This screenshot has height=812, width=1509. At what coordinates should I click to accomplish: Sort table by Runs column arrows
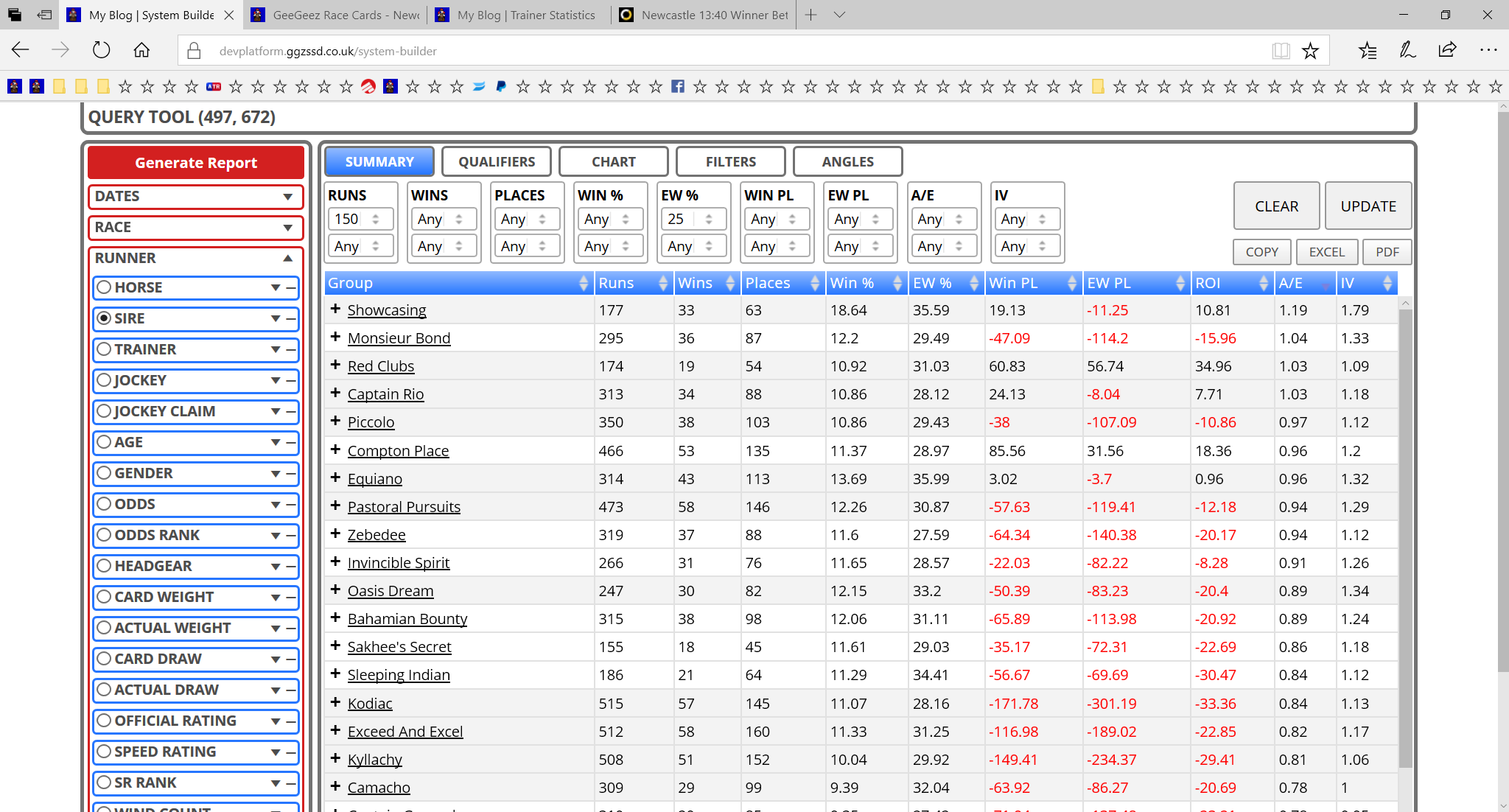pos(662,283)
